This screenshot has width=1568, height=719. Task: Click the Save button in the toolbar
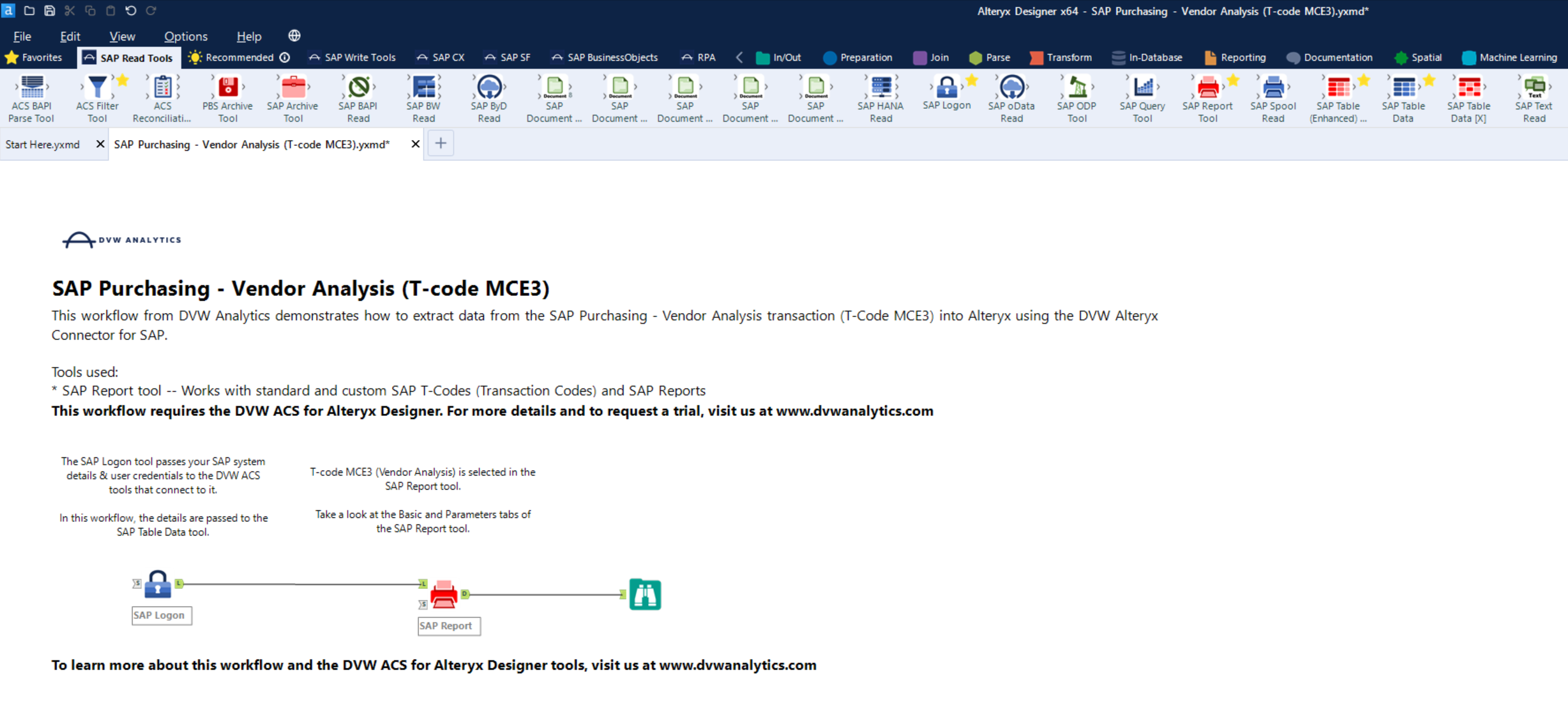(49, 11)
